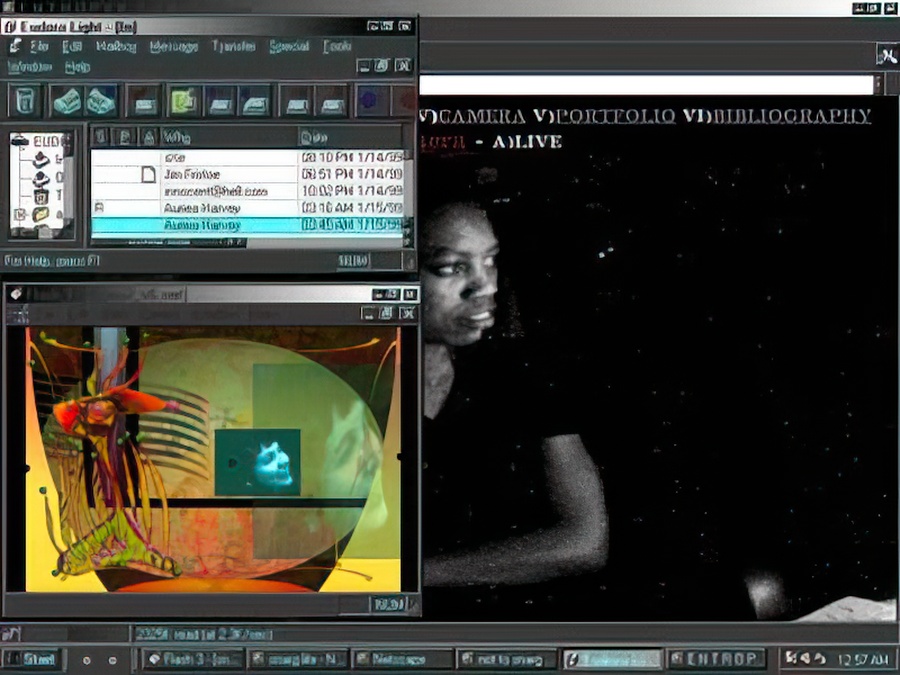Open the Mailbox menu in Eudora Light

(116, 46)
